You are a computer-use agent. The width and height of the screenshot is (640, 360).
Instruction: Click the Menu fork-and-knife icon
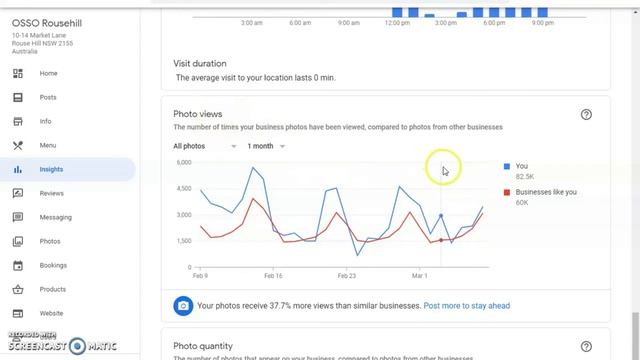click(18, 145)
